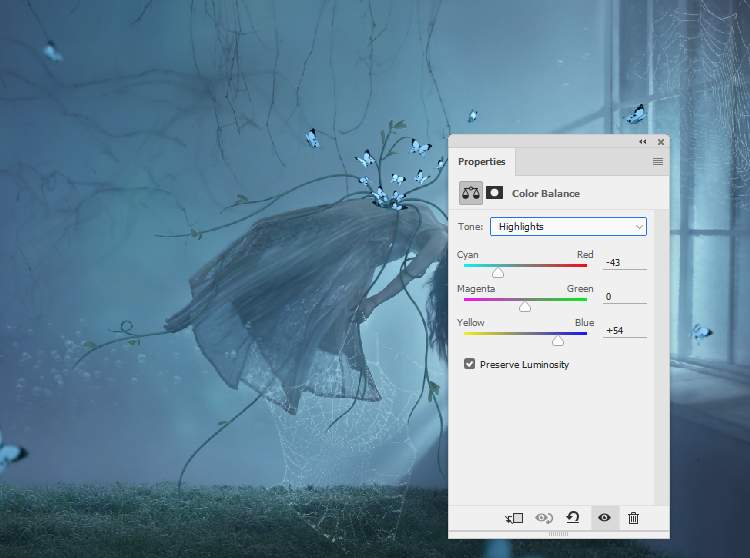
Task: Click the Color Balance adjustment icon
Action: pyautogui.click(x=470, y=193)
